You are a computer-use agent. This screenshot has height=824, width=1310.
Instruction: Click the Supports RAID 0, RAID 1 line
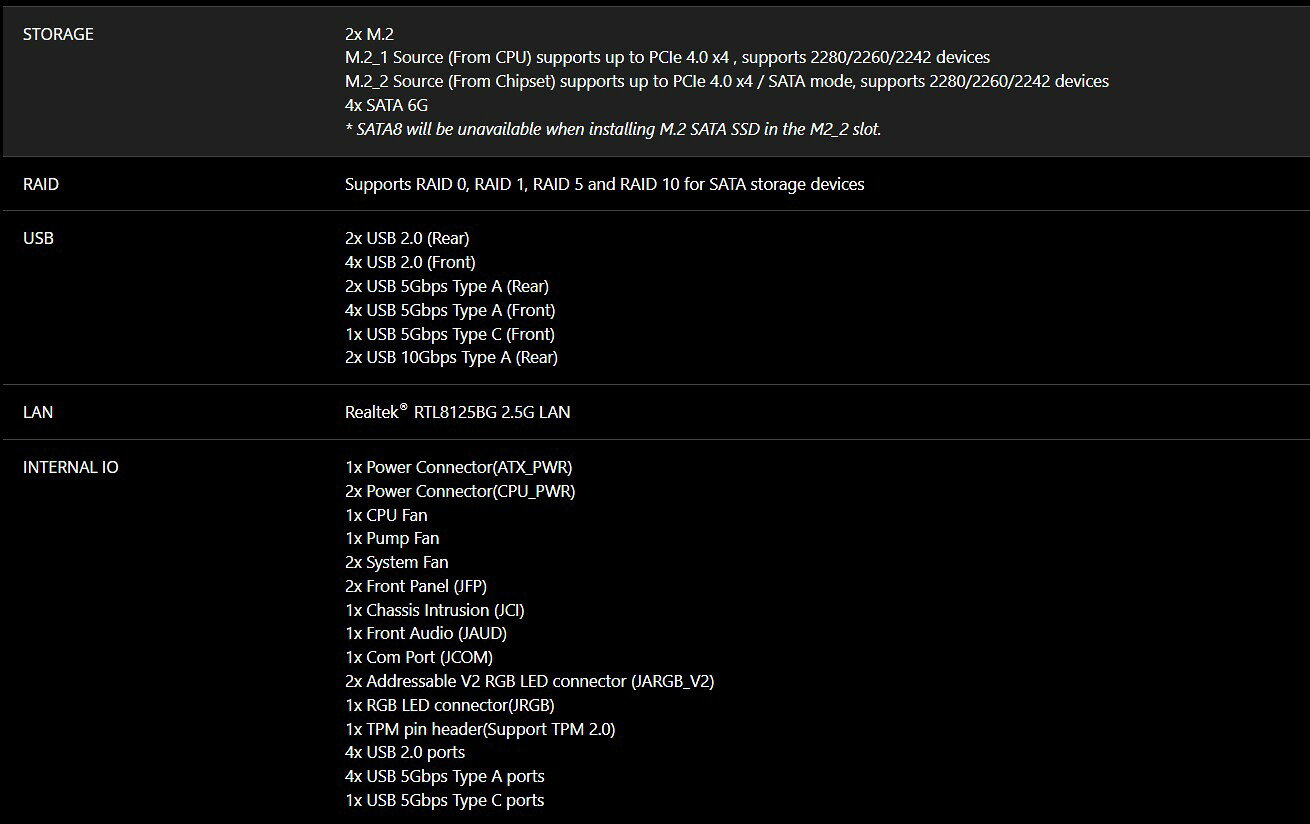605,184
